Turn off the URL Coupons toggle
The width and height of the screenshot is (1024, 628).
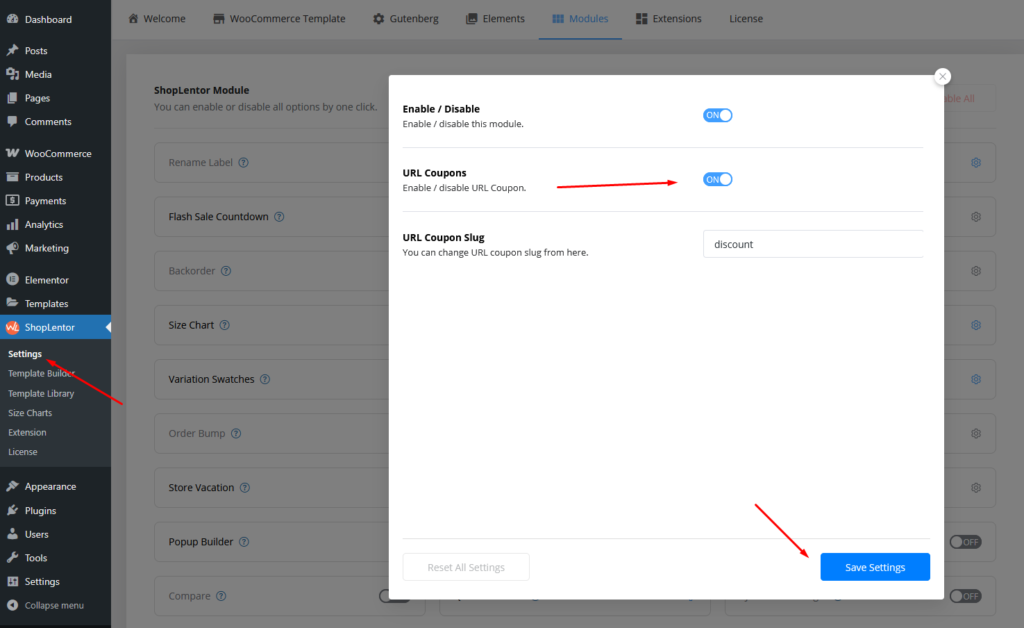(717, 179)
